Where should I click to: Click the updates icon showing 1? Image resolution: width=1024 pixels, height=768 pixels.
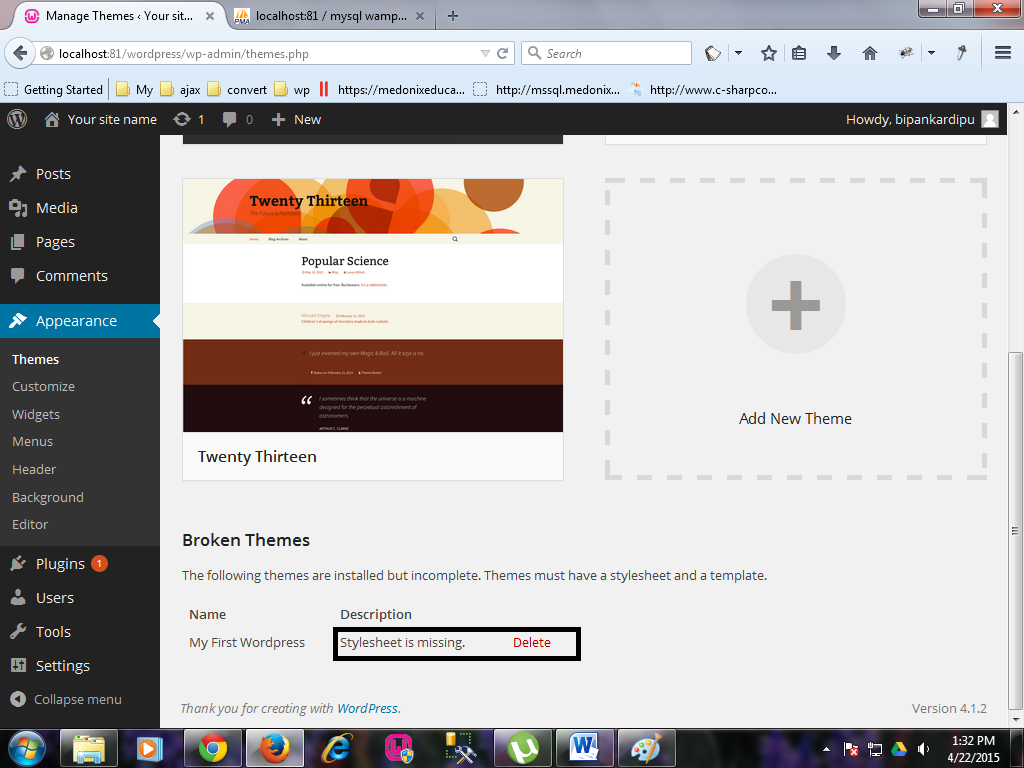tap(189, 120)
